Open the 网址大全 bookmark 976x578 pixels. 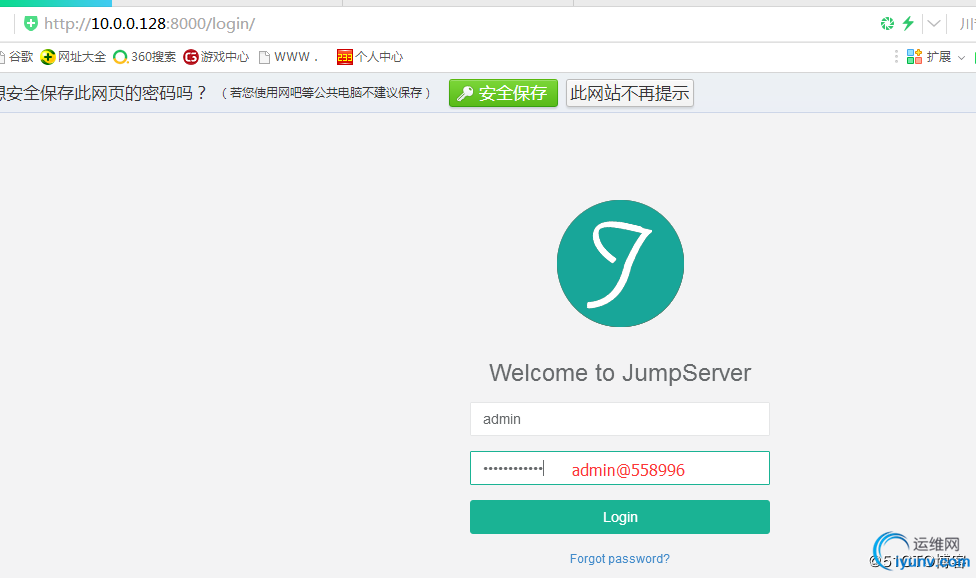(x=73, y=57)
